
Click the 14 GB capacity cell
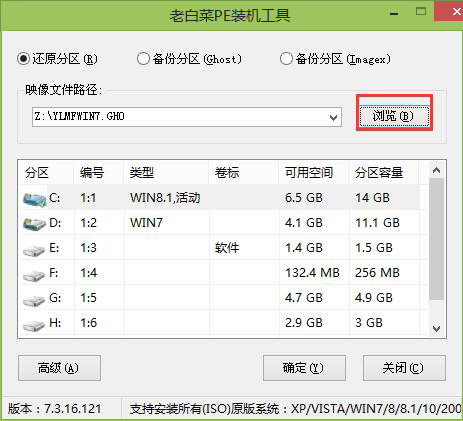click(x=372, y=198)
